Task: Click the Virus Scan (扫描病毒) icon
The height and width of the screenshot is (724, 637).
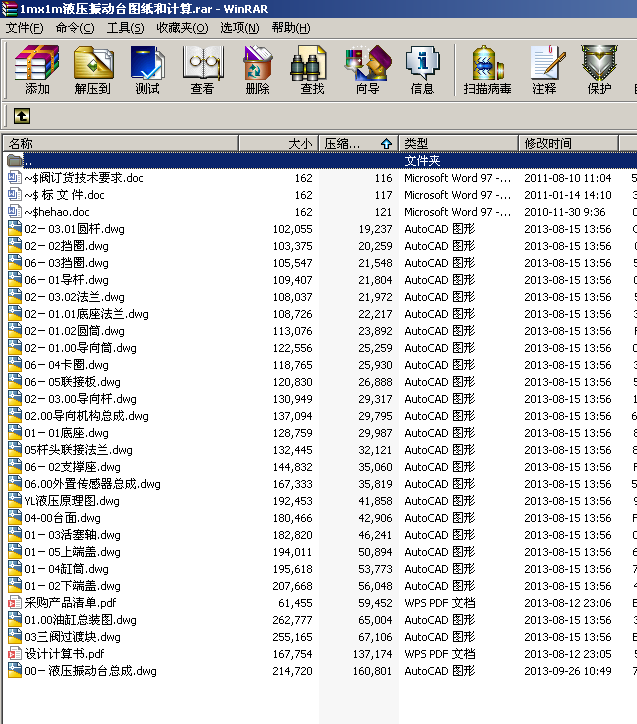Action: (487, 69)
